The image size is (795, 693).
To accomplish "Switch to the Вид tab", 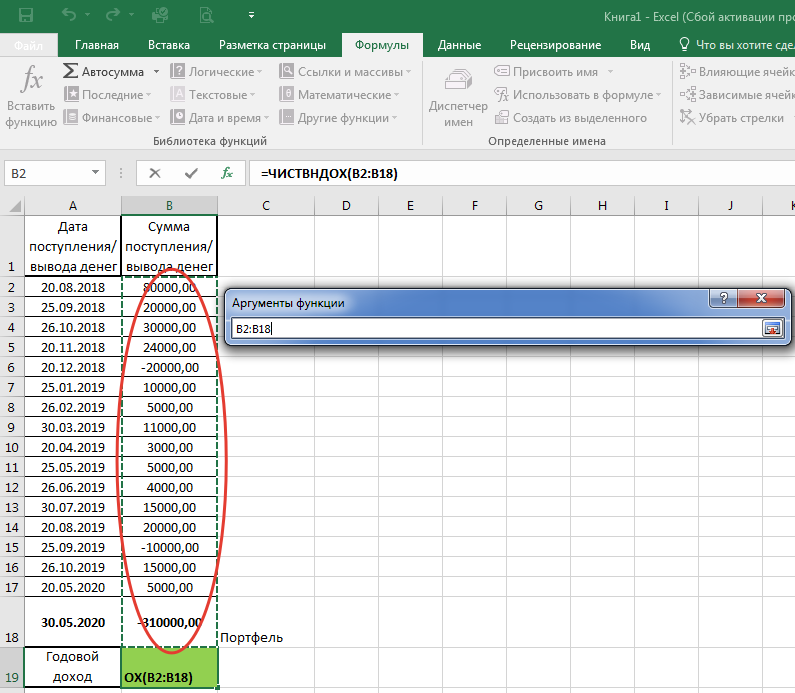I will [x=640, y=45].
